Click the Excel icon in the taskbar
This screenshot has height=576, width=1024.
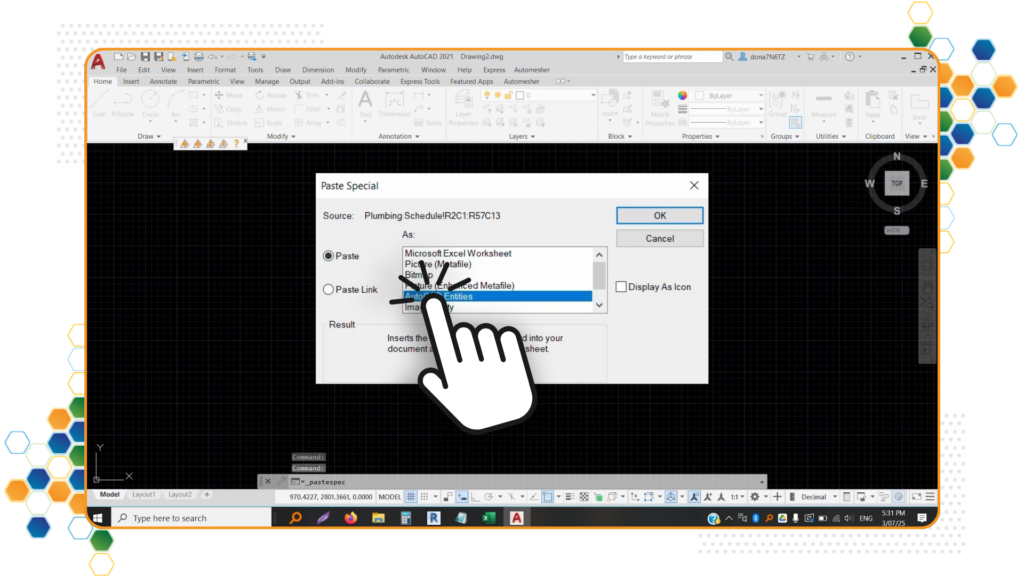(489, 518)
